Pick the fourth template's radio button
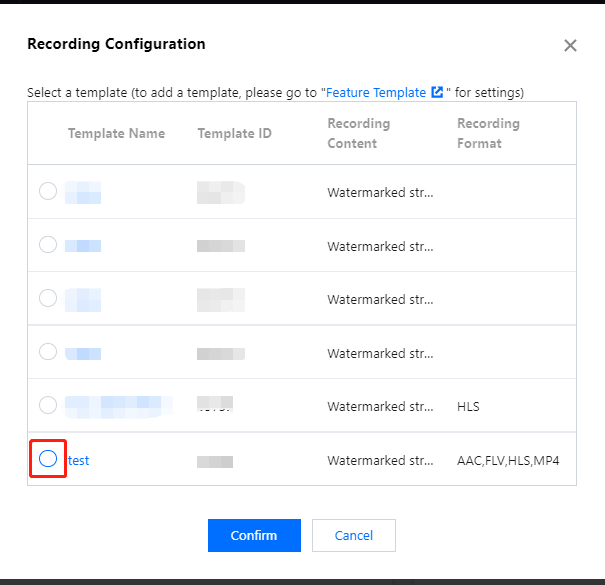 (48, 351)
